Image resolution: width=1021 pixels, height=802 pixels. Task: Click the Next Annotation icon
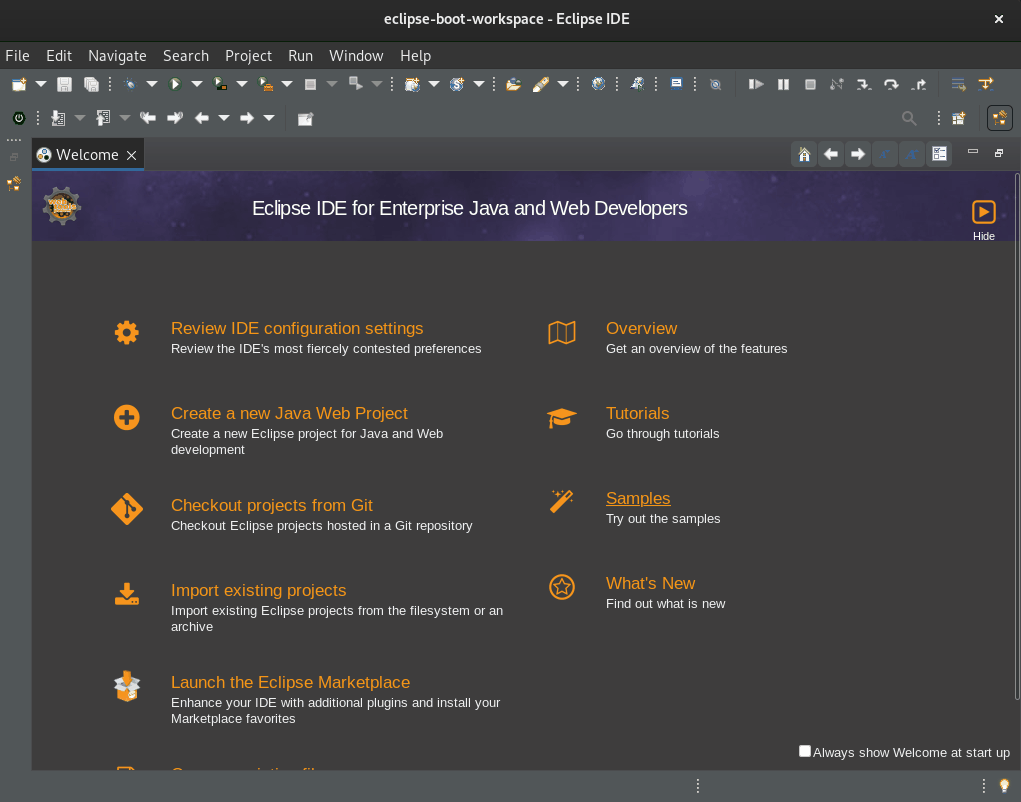pos(57,118)
